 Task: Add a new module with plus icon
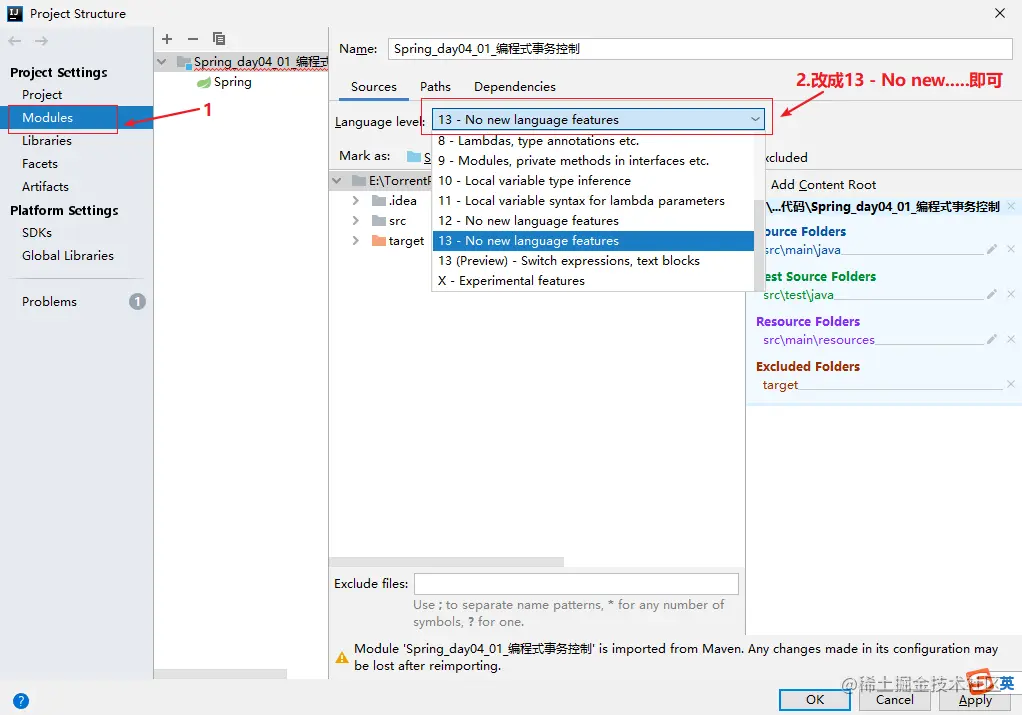pos(167,39)
